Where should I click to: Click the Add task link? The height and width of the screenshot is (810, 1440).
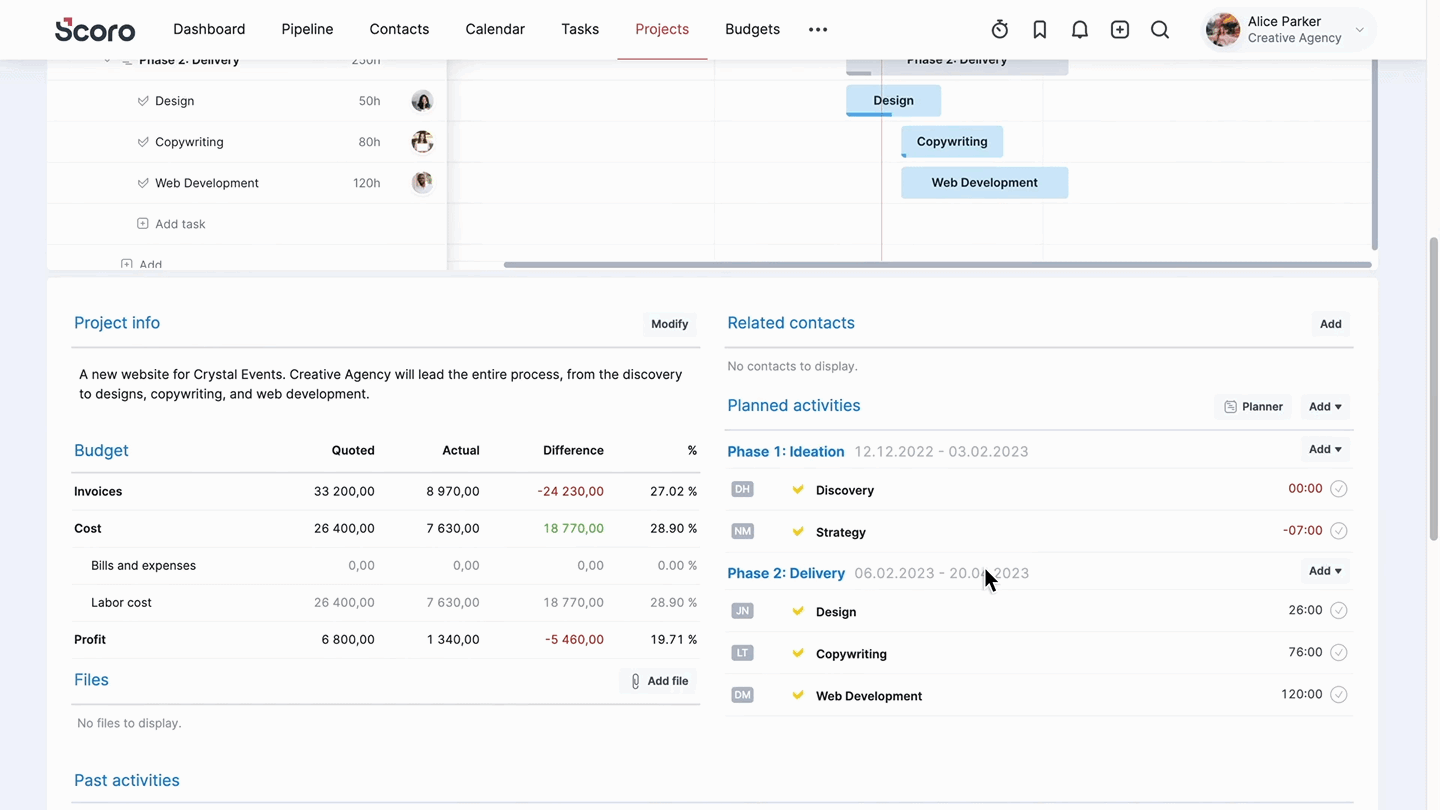click(x=180, y=224)
